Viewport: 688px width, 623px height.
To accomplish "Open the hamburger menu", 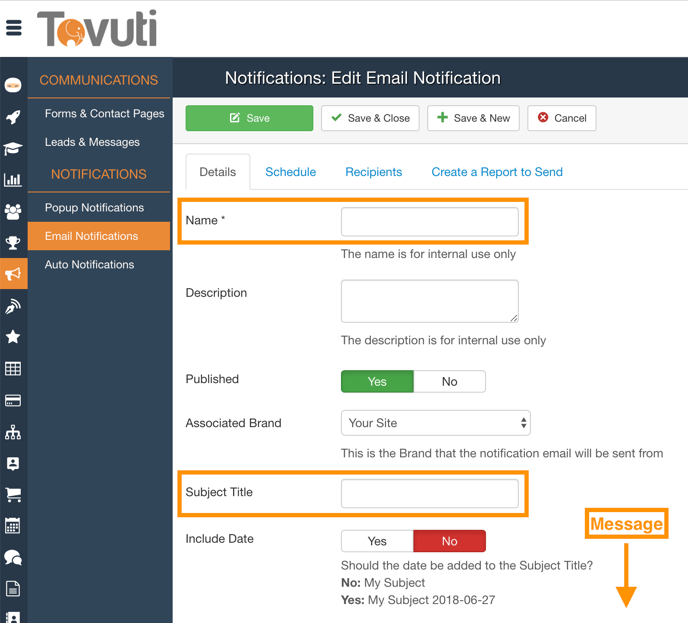I will pyautogui.click(x=14, y=28).
